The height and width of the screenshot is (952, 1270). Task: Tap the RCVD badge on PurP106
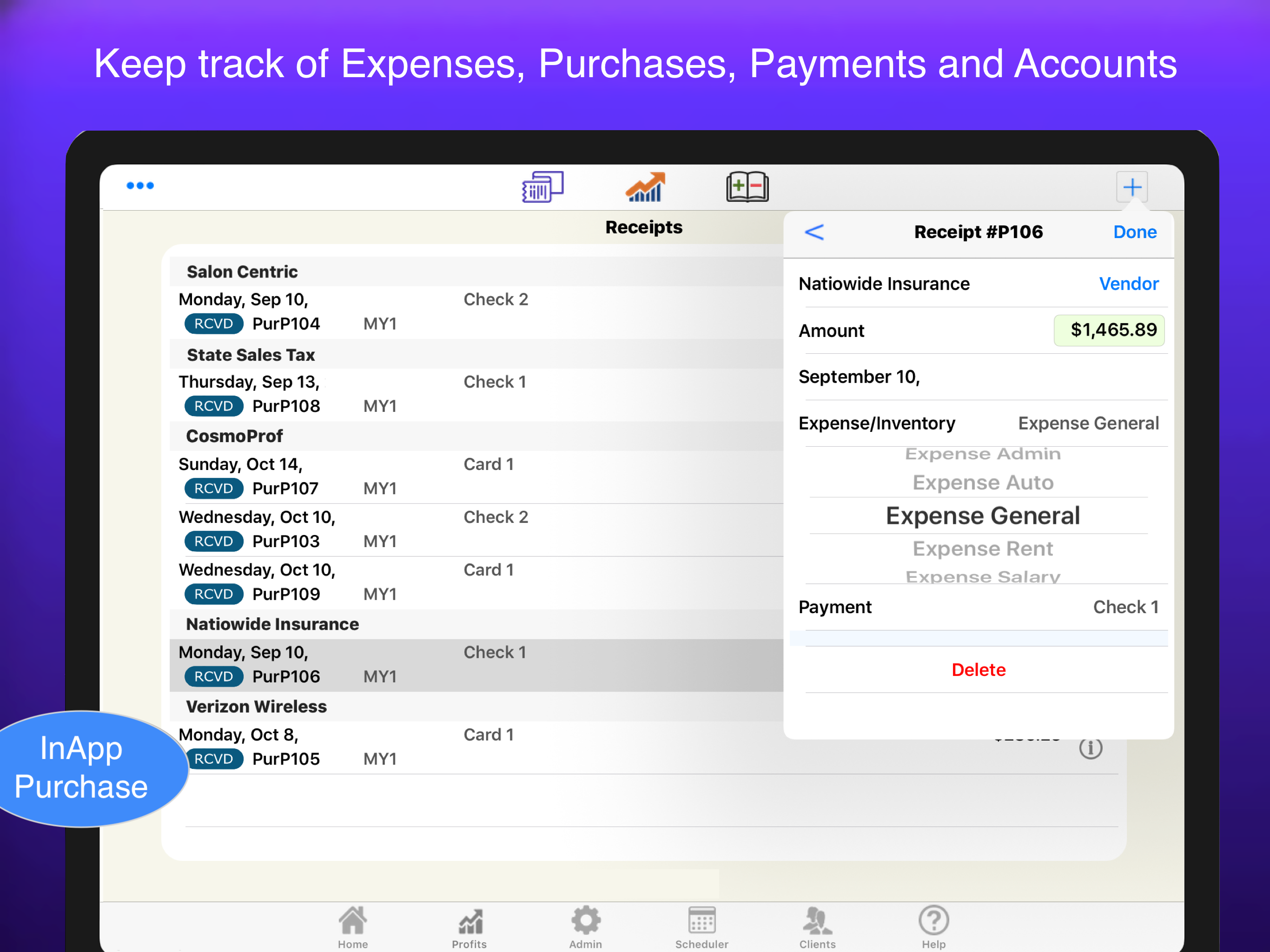[213, 676]
